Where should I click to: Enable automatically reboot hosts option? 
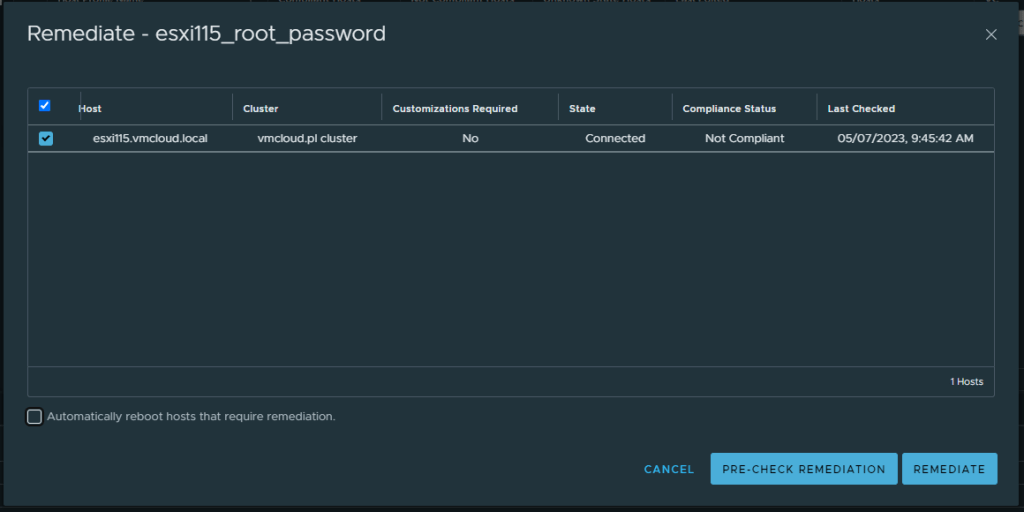[35, 416]
